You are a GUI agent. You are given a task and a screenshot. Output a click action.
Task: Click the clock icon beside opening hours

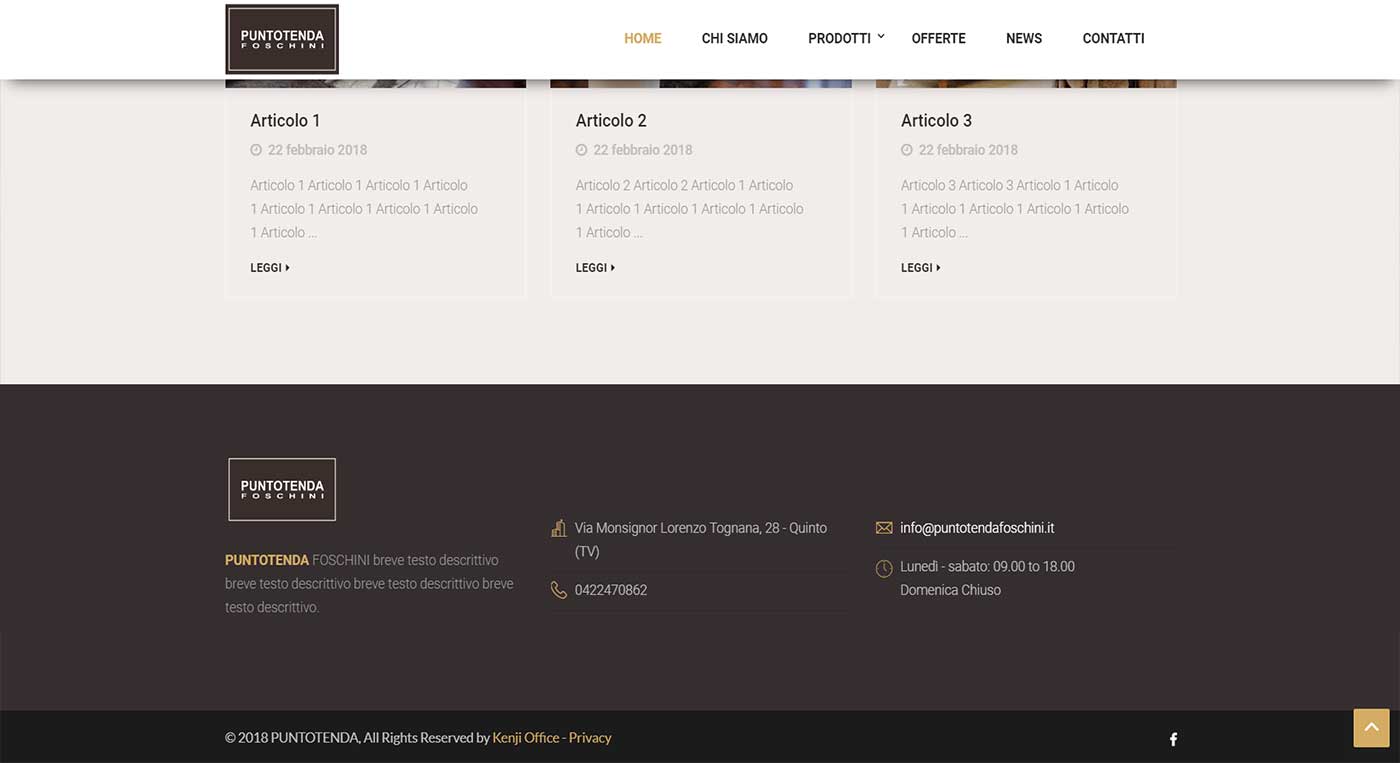tap(884, 568)
